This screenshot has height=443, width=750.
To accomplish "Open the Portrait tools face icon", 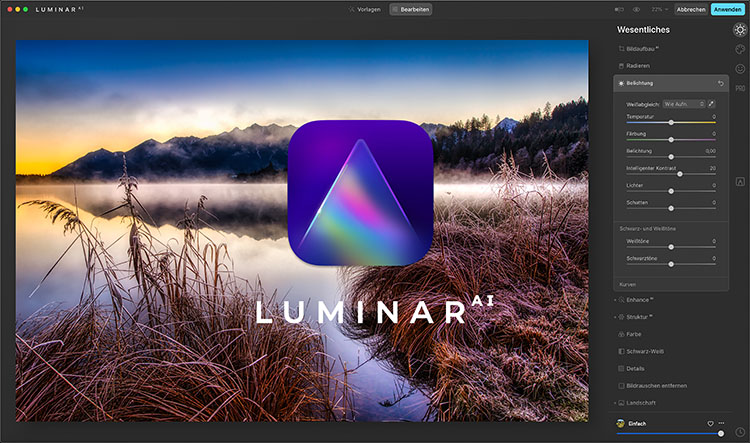I will coord(740,69).
